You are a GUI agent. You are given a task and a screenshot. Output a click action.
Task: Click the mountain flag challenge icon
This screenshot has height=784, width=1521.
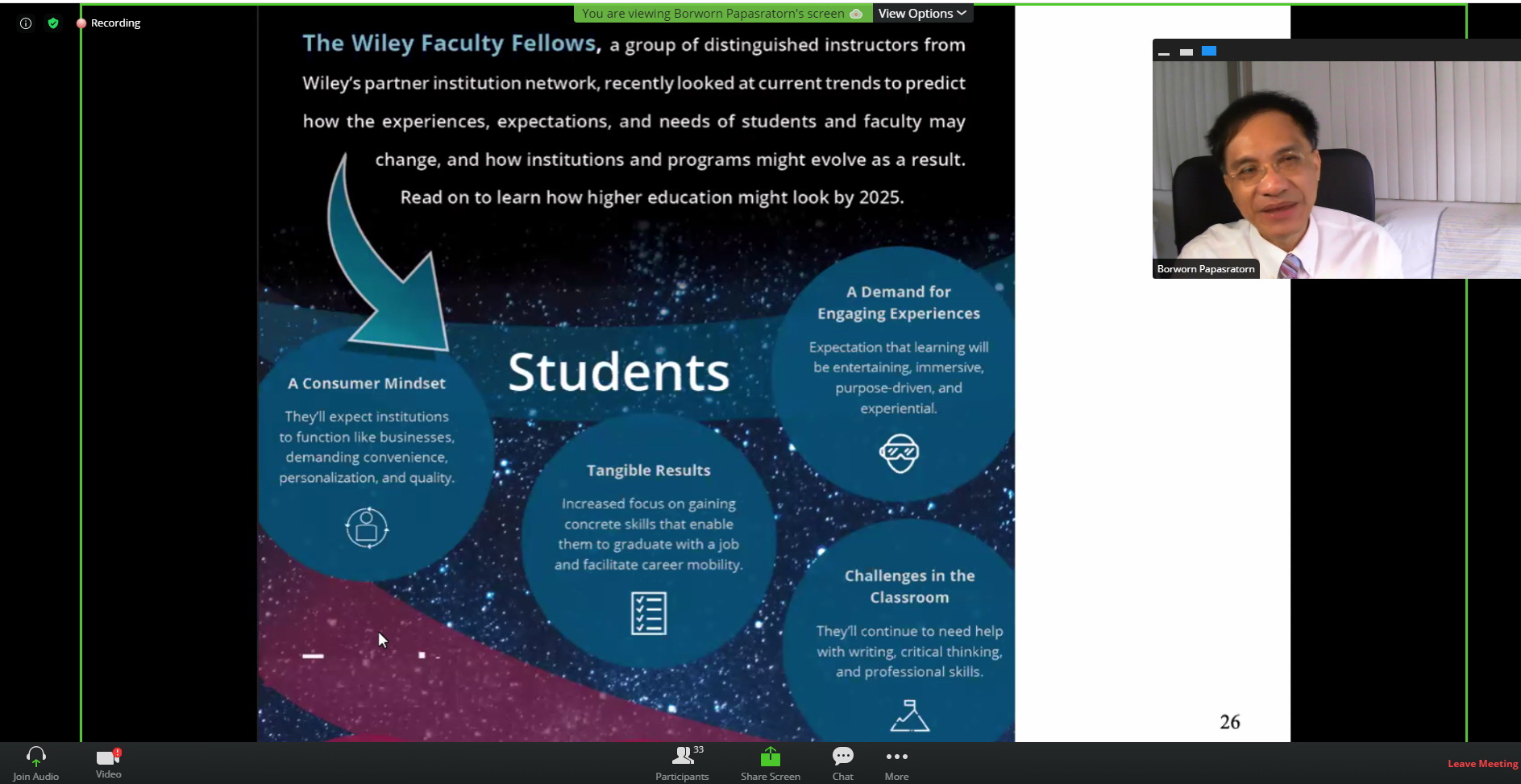click(x=910, y=716)
